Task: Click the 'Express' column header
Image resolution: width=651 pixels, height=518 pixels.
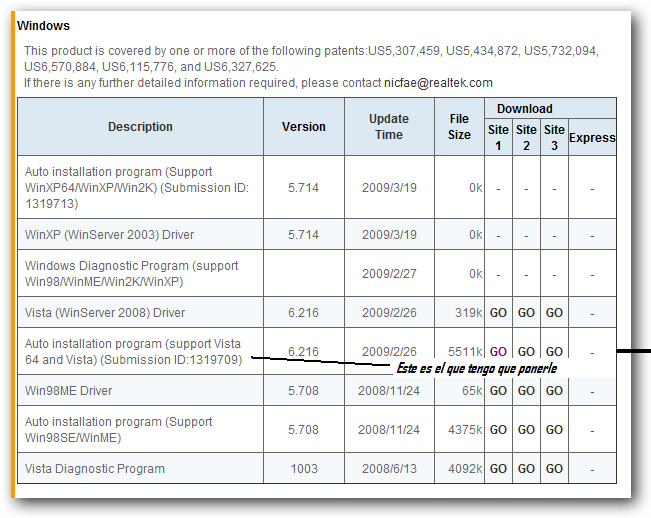Action: click(x=592, y=138)
